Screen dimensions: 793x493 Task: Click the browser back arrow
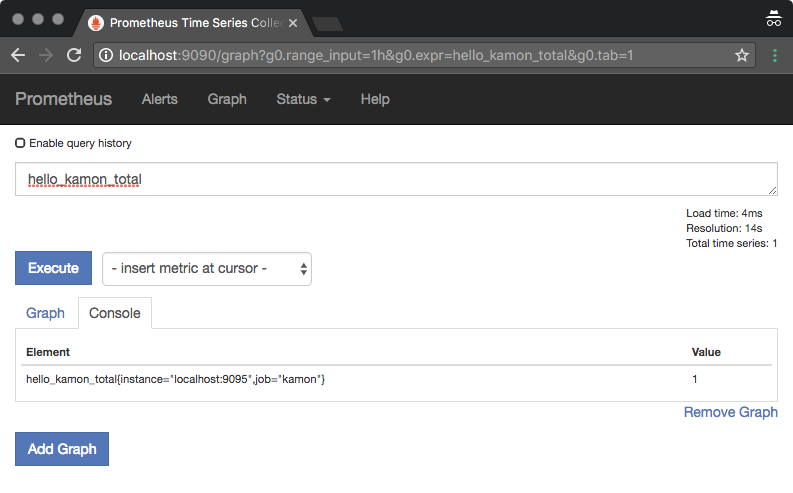[18, 55]
